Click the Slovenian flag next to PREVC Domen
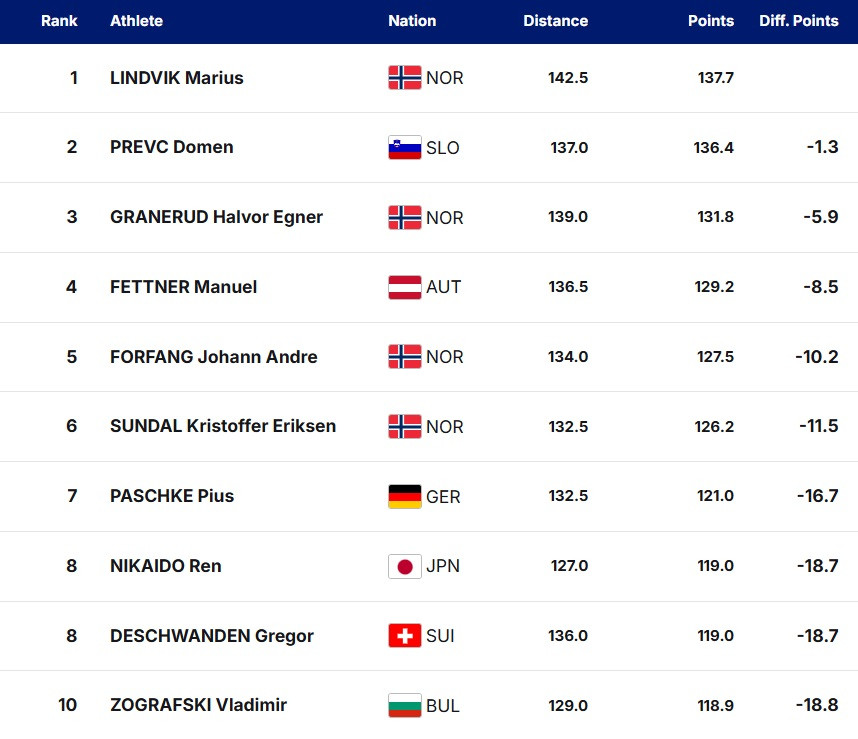858x739 pixels. click(x=404, y=148)
